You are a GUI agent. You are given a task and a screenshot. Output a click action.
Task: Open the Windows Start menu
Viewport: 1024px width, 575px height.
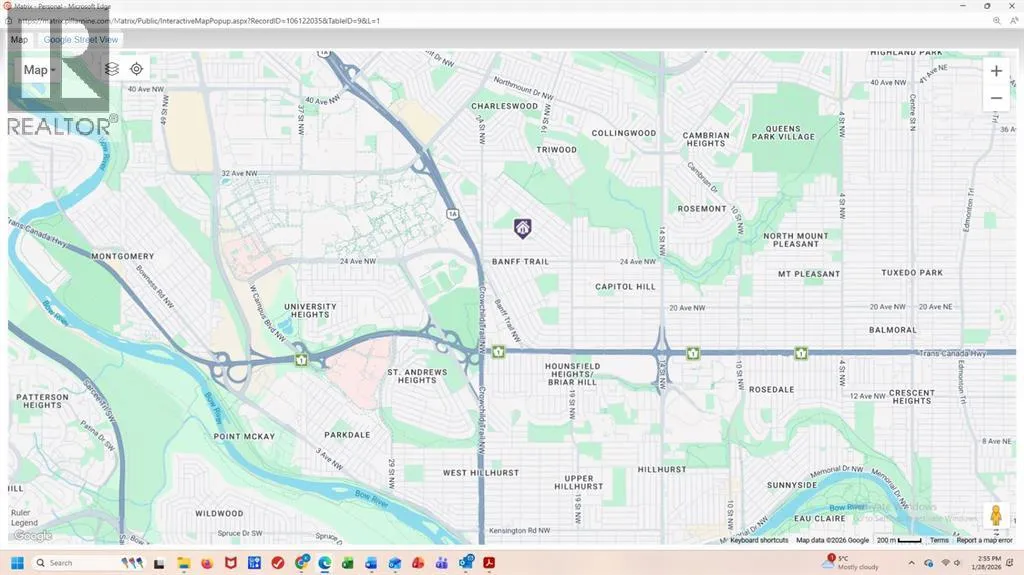tap(19, 563)
